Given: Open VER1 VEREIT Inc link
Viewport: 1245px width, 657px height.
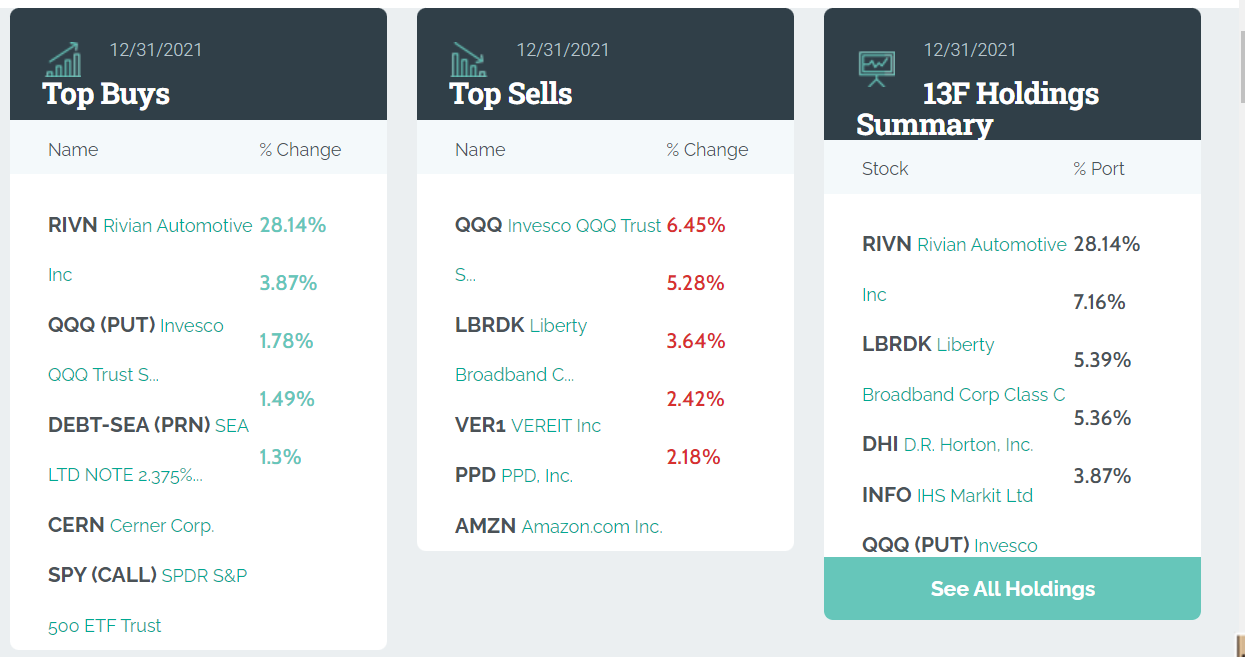Looking at the screenshot, I should [528, 425].
